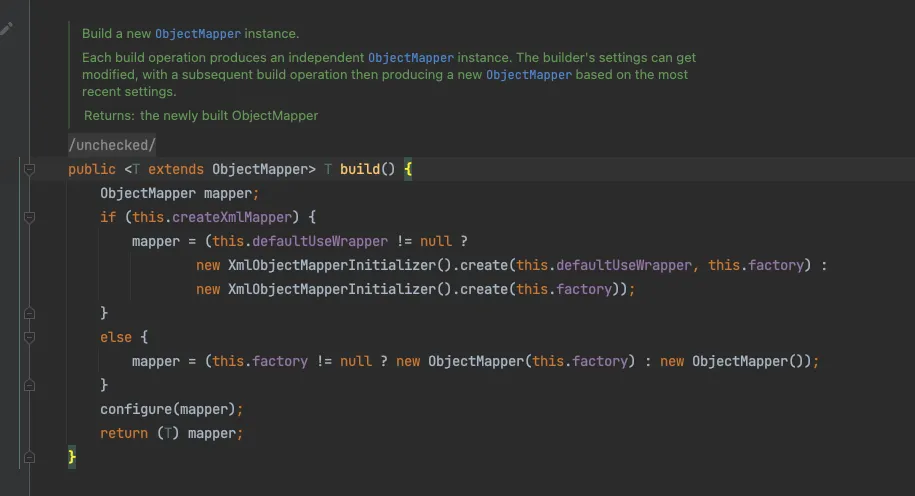Viewport: 915px width, 496px height.
Task: Open ObjectMapper link in first doc line
Action: [x=198, y=34]
